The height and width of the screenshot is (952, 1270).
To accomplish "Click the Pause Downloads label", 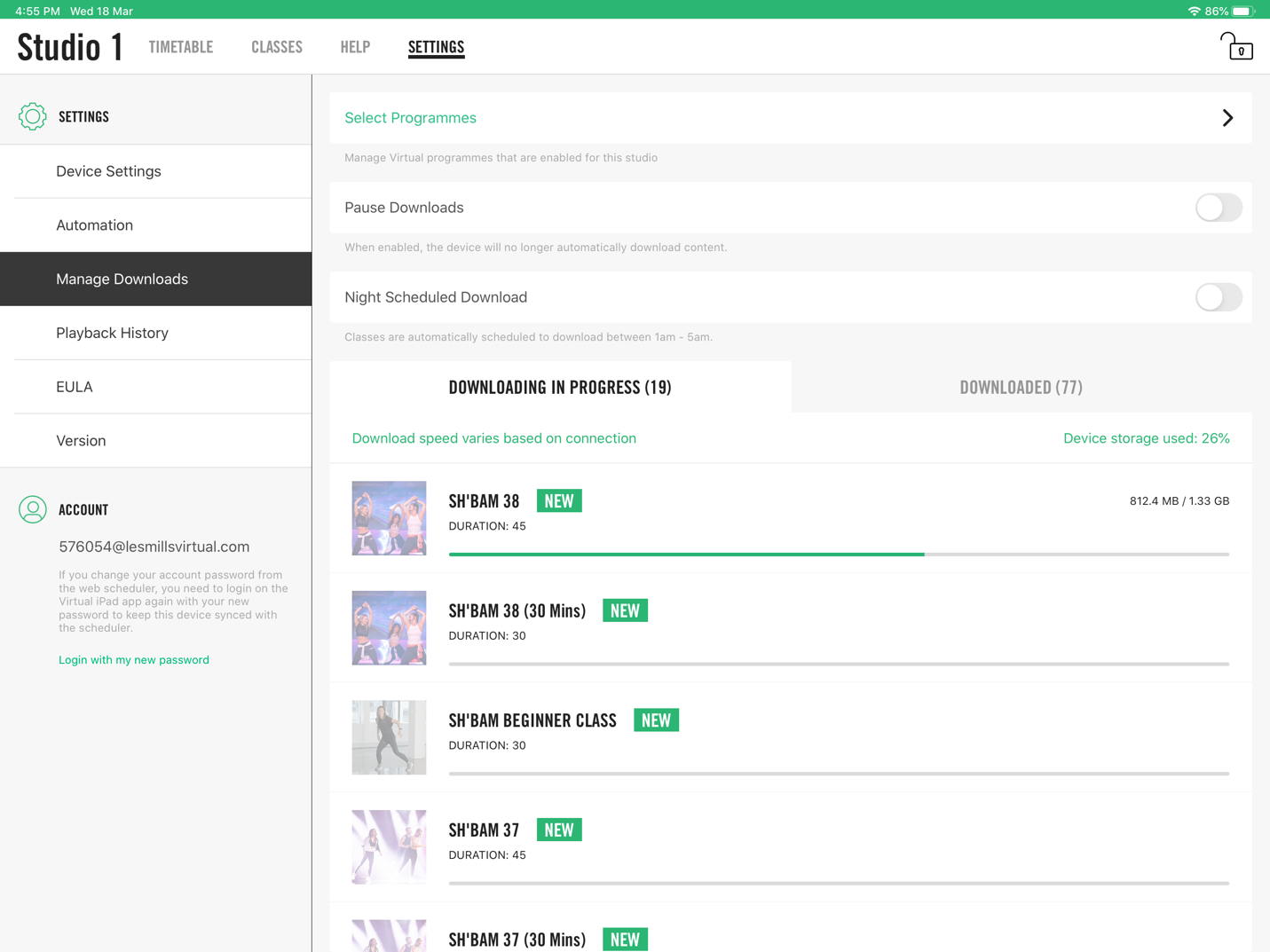I will [404, 208].
